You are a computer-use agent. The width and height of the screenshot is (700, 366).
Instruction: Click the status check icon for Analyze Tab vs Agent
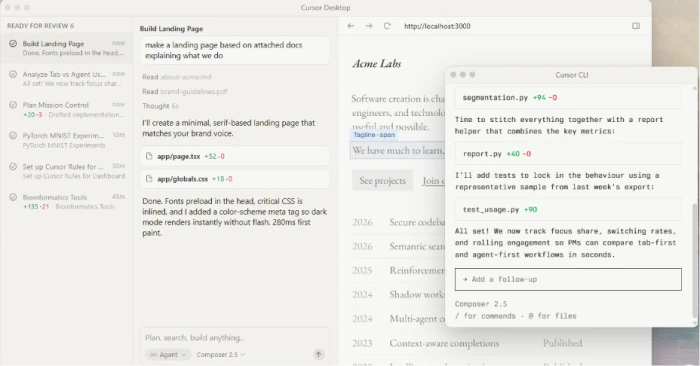[x=13, y=74]
